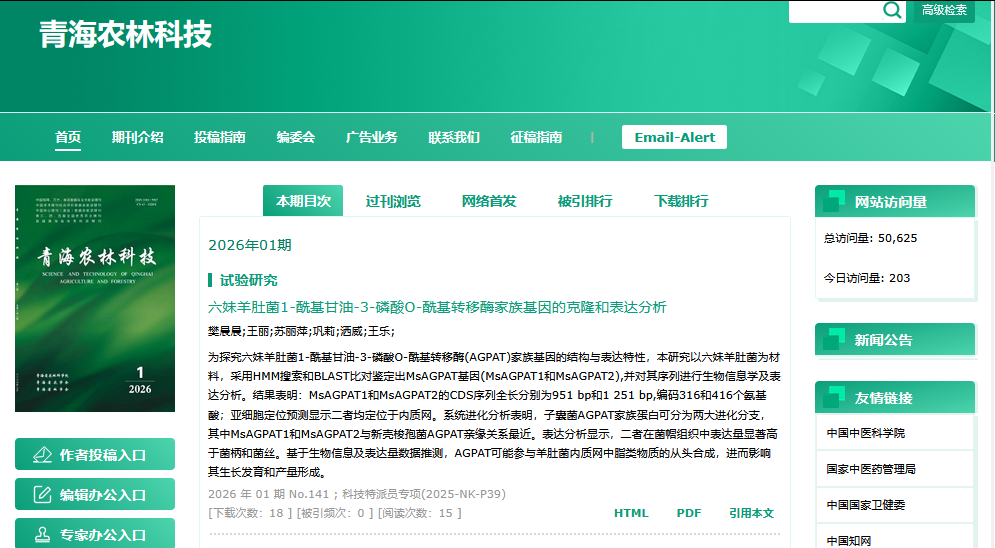
Task: Click square icon beside 网站访问量
Action: 833,201
